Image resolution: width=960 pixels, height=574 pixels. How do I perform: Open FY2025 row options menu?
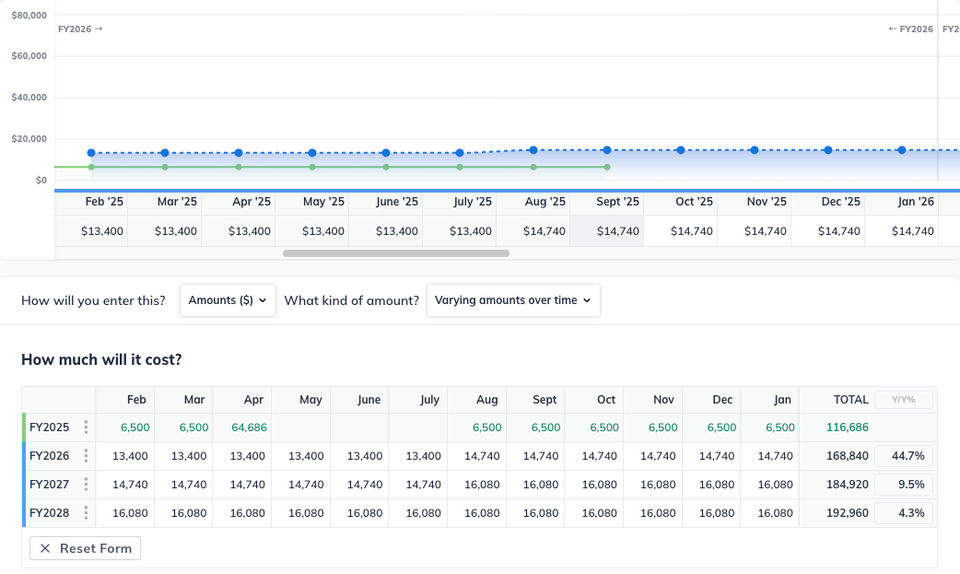[x=86, y=427]
